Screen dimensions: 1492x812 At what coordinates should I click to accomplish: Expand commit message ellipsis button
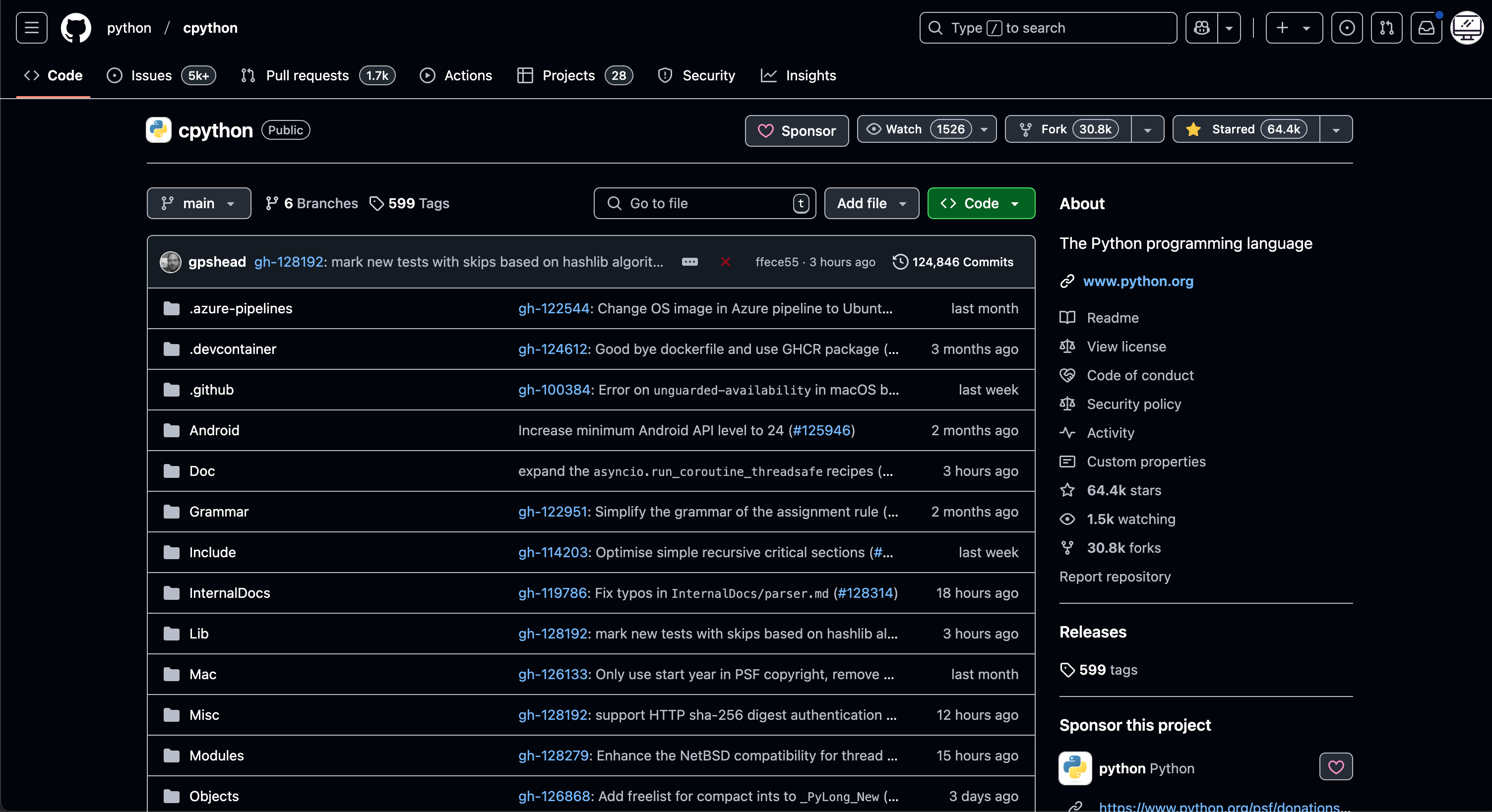689,262
